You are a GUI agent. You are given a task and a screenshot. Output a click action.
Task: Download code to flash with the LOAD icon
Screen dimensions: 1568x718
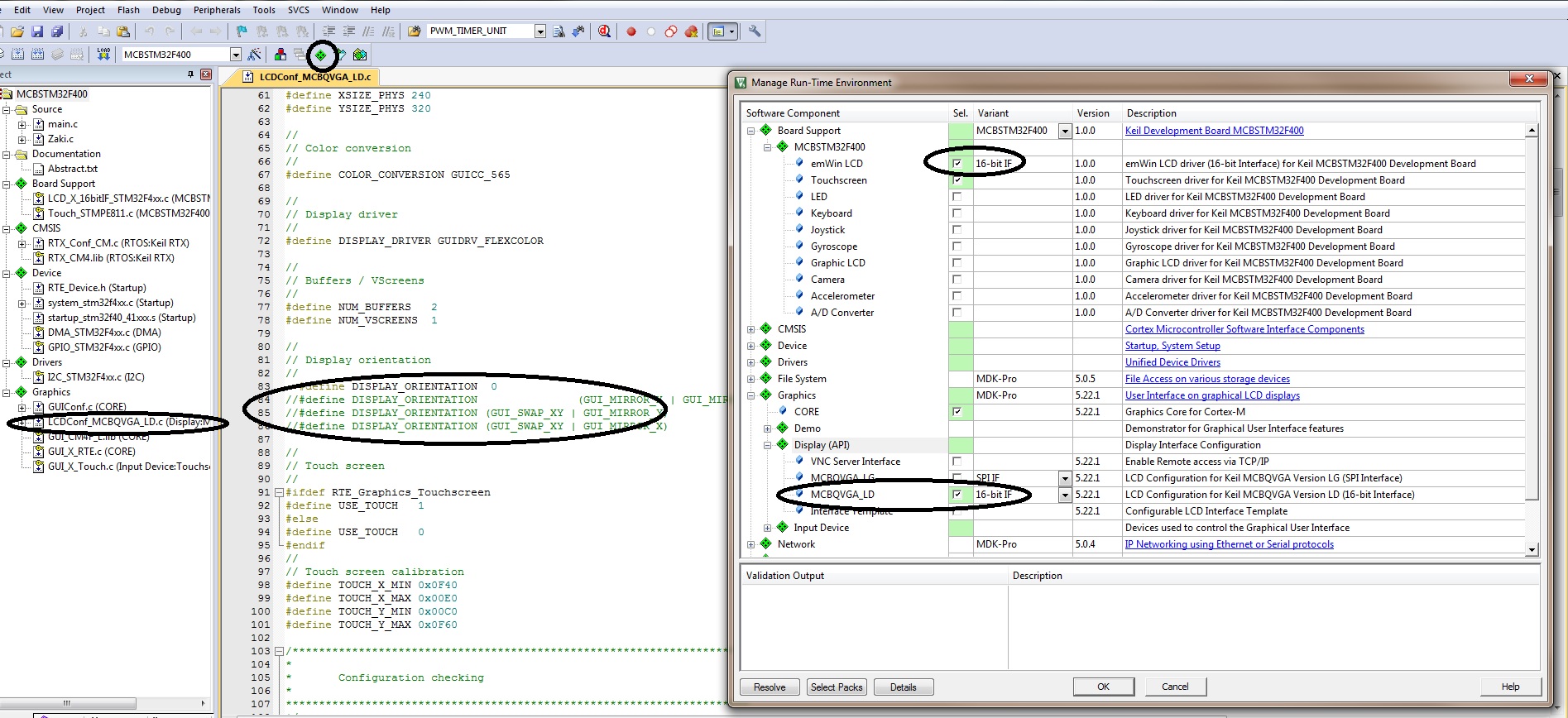(103, 55)
